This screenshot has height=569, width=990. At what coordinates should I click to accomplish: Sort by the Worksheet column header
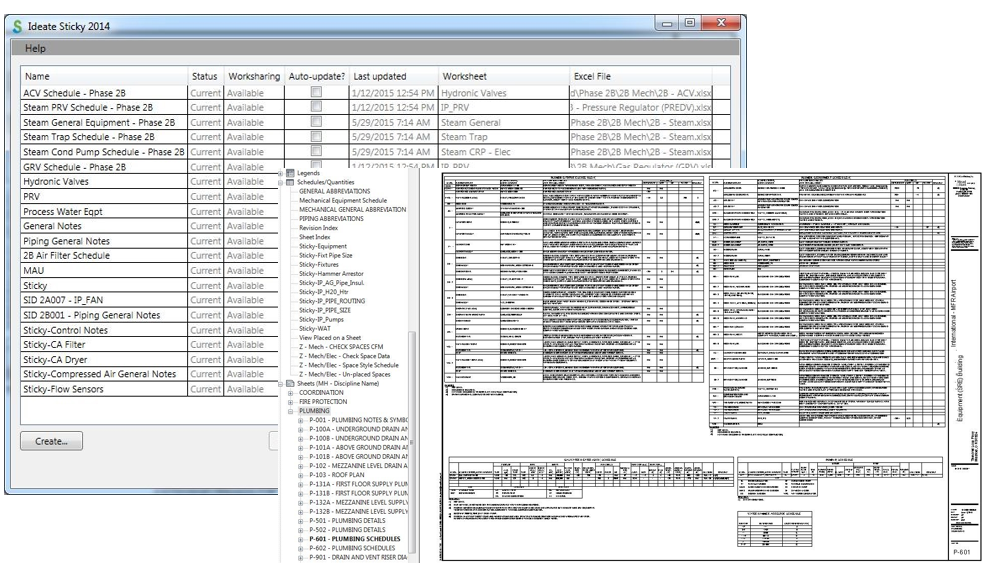pos(503,76)
